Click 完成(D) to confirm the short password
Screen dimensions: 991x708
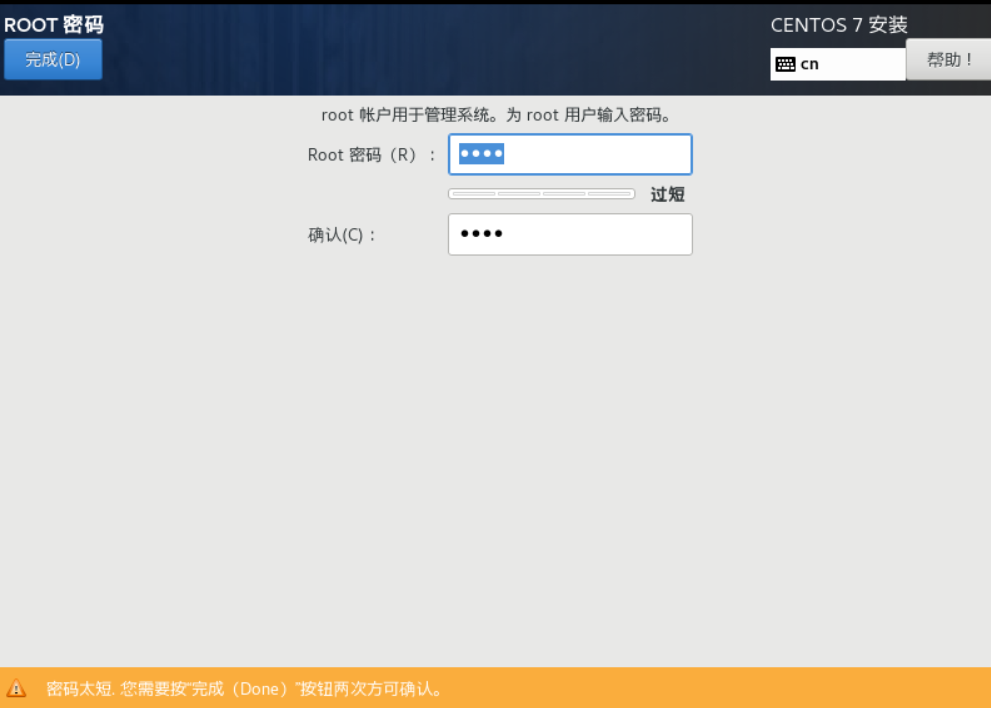[x=52, y=59]
